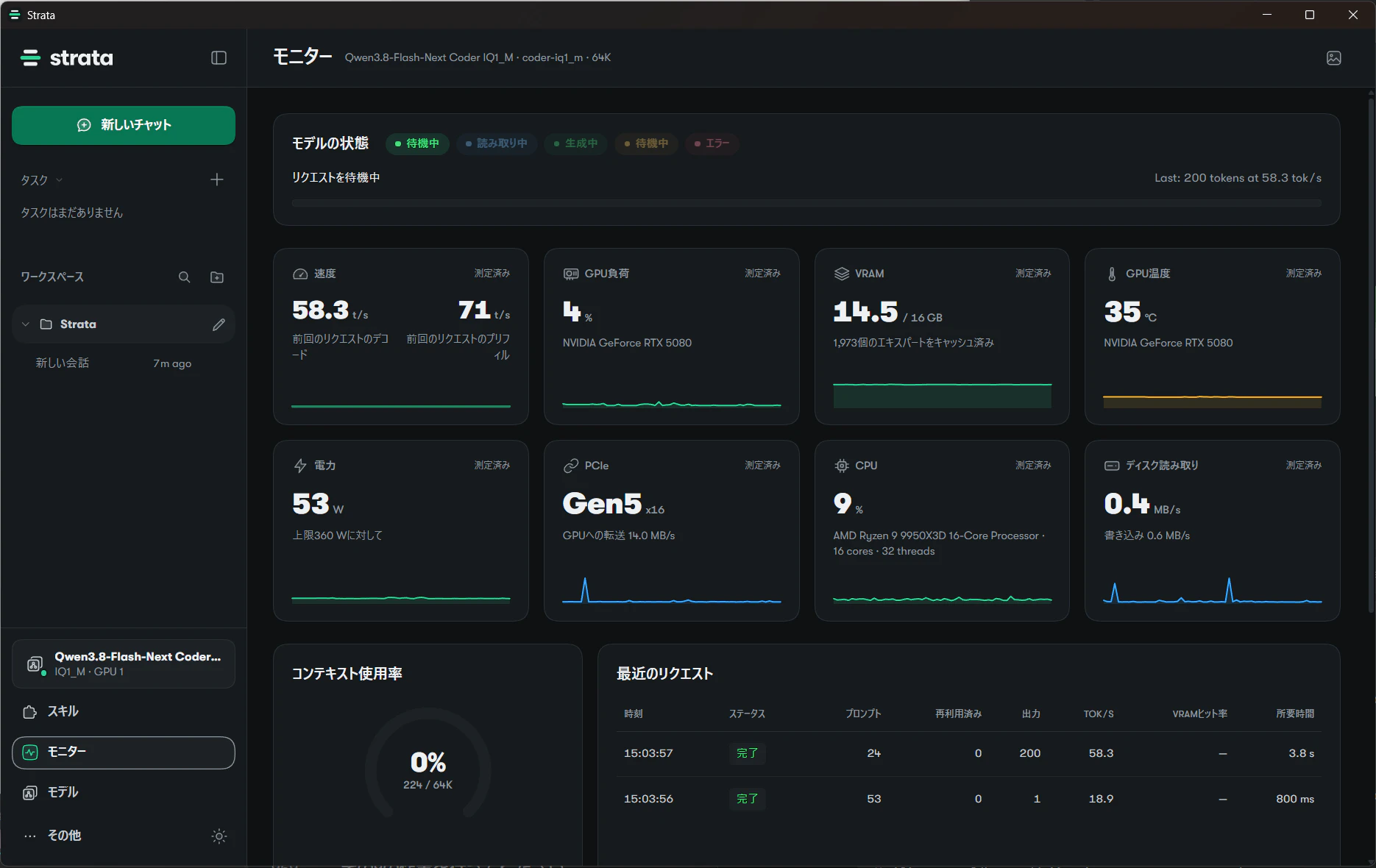
Task: Create a new workspace folder
Action: (x=216, y=277)
